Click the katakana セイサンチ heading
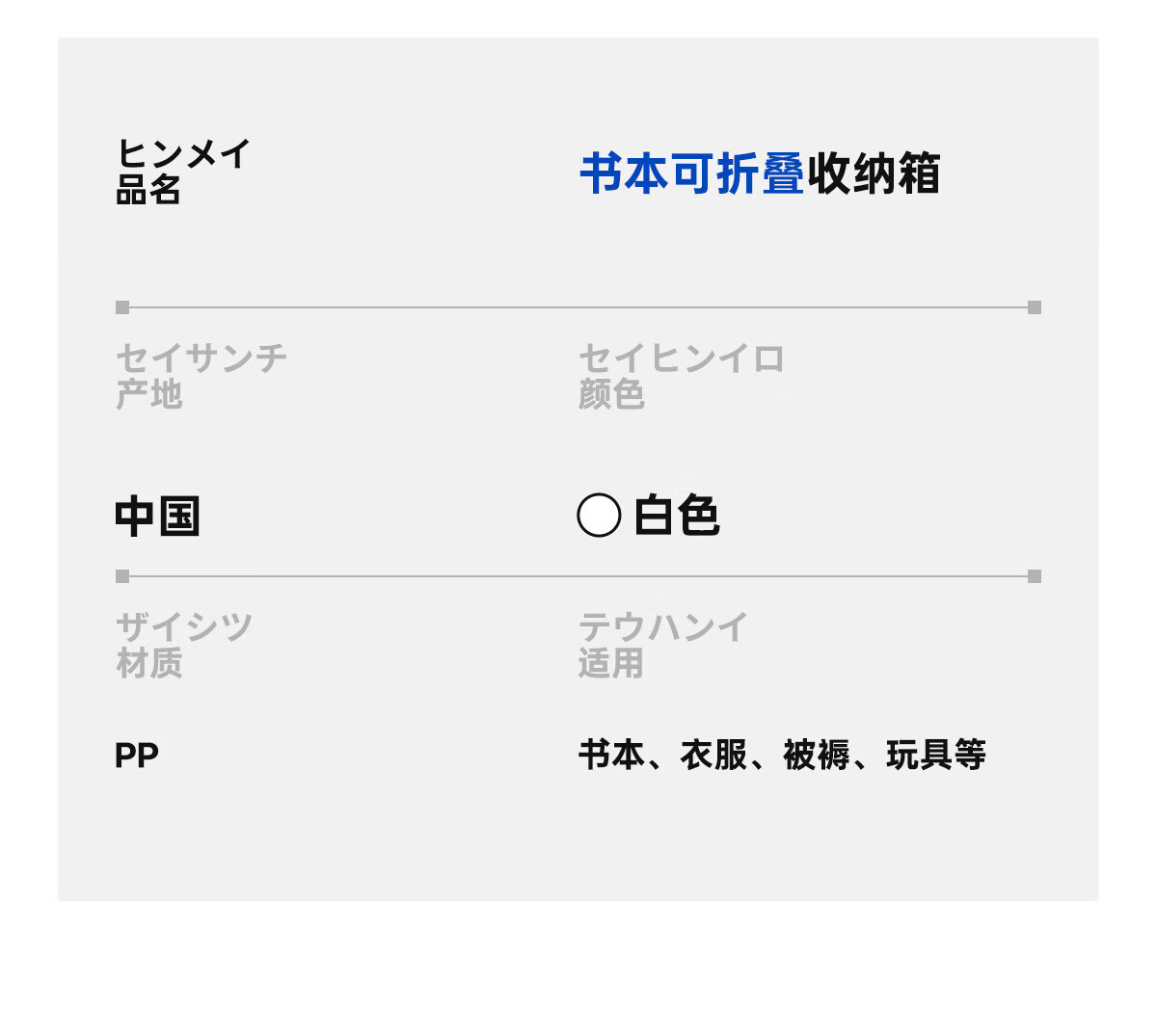The width and height of the screenshot is (1157, 1036). pos(202,359)
